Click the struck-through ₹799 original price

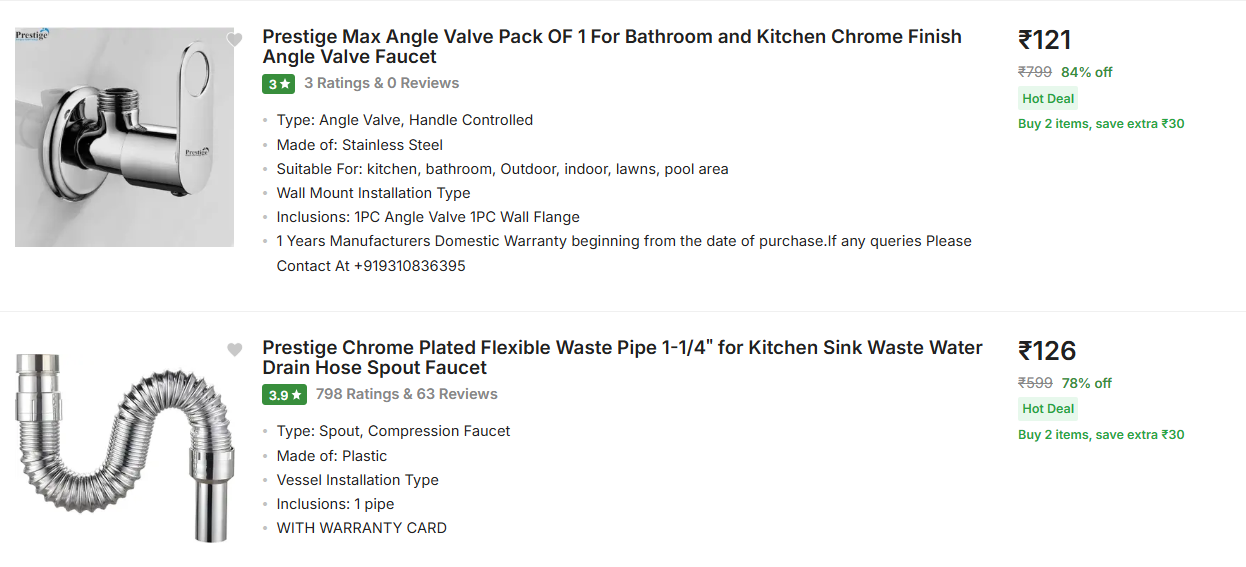pos(1034,72)
